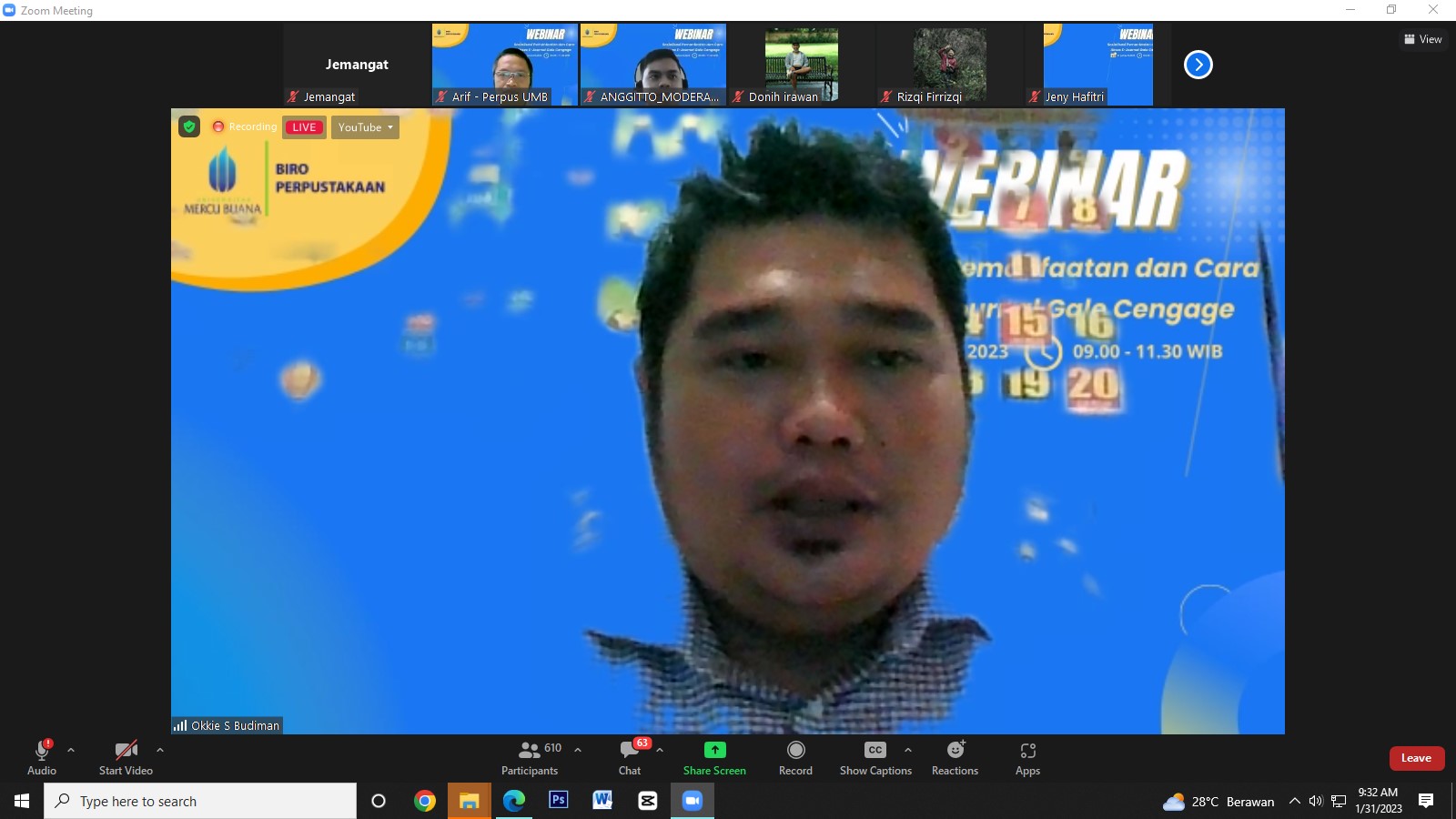Screen dimensions: 1456x819
Task: Open the Apps panel
Action: (1027, 757)
